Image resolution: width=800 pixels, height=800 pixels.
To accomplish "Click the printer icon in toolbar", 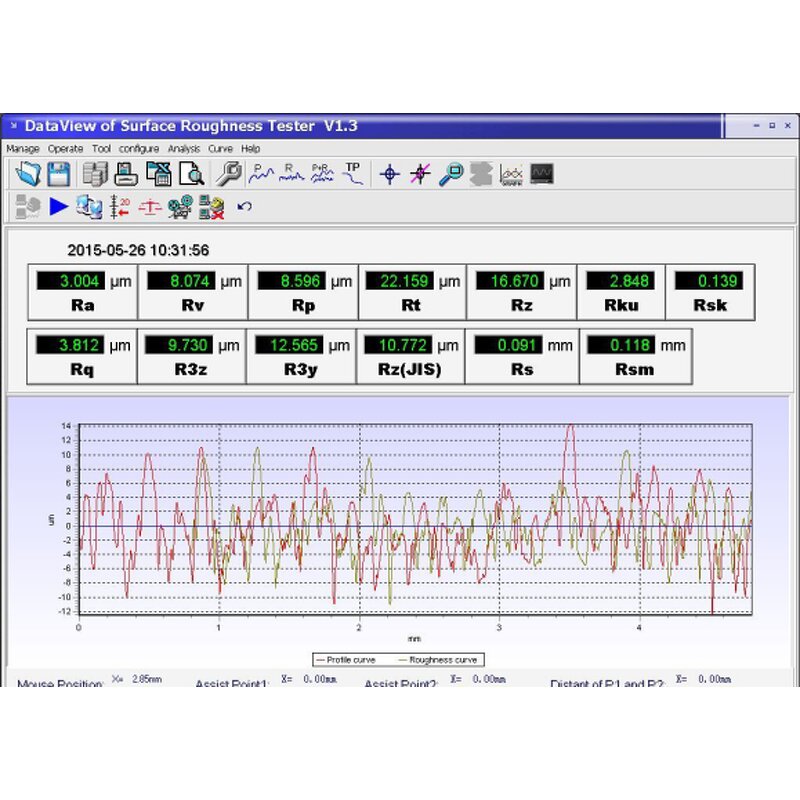I will [125, 174].
